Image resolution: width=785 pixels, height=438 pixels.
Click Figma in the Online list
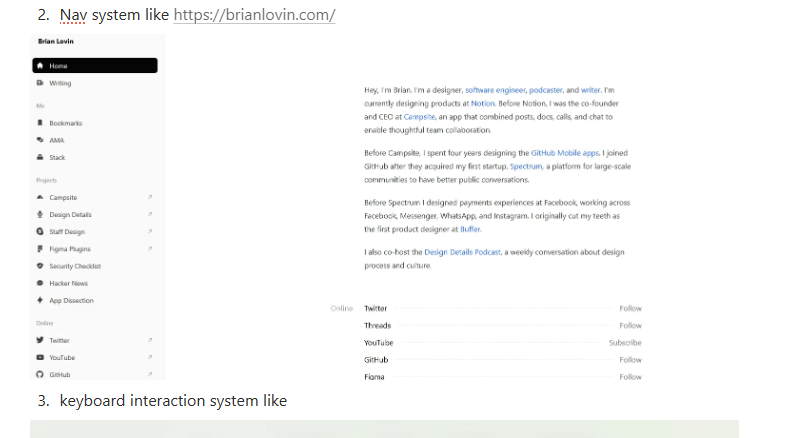point(374,377)
